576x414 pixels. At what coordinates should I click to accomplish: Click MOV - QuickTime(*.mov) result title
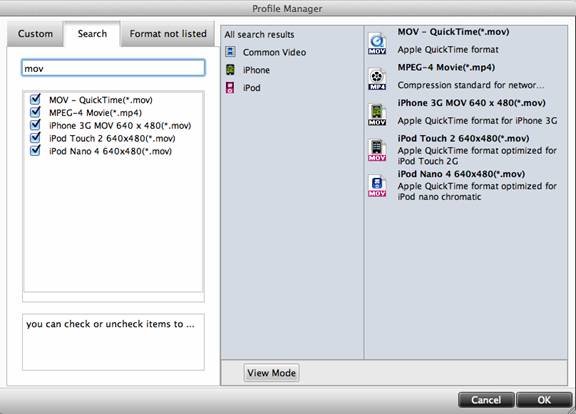[453, 32]
